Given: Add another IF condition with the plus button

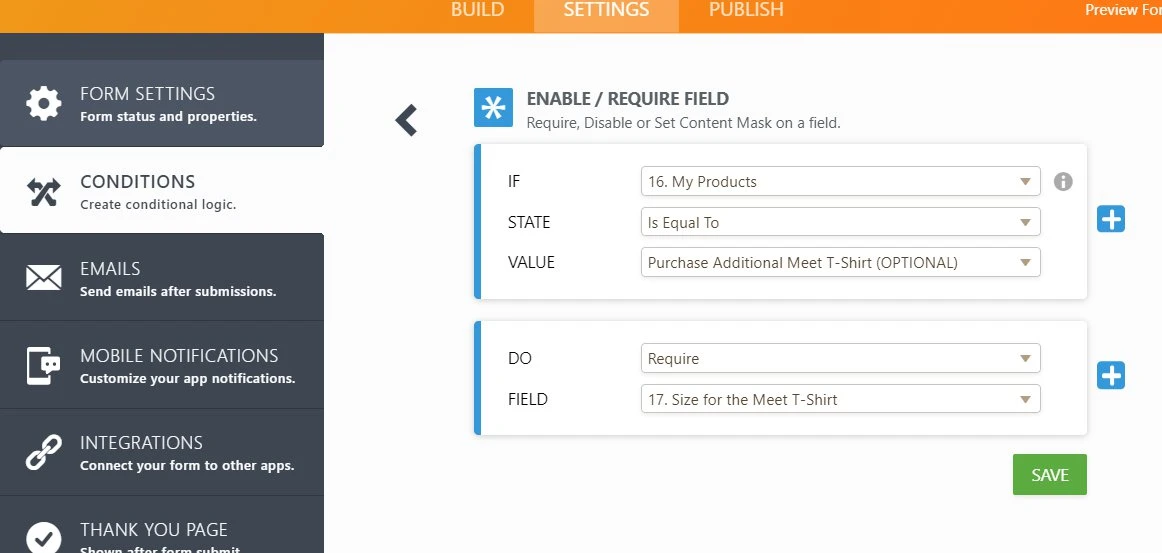Looking at the screenshot, I should (x=1111, y=219).
